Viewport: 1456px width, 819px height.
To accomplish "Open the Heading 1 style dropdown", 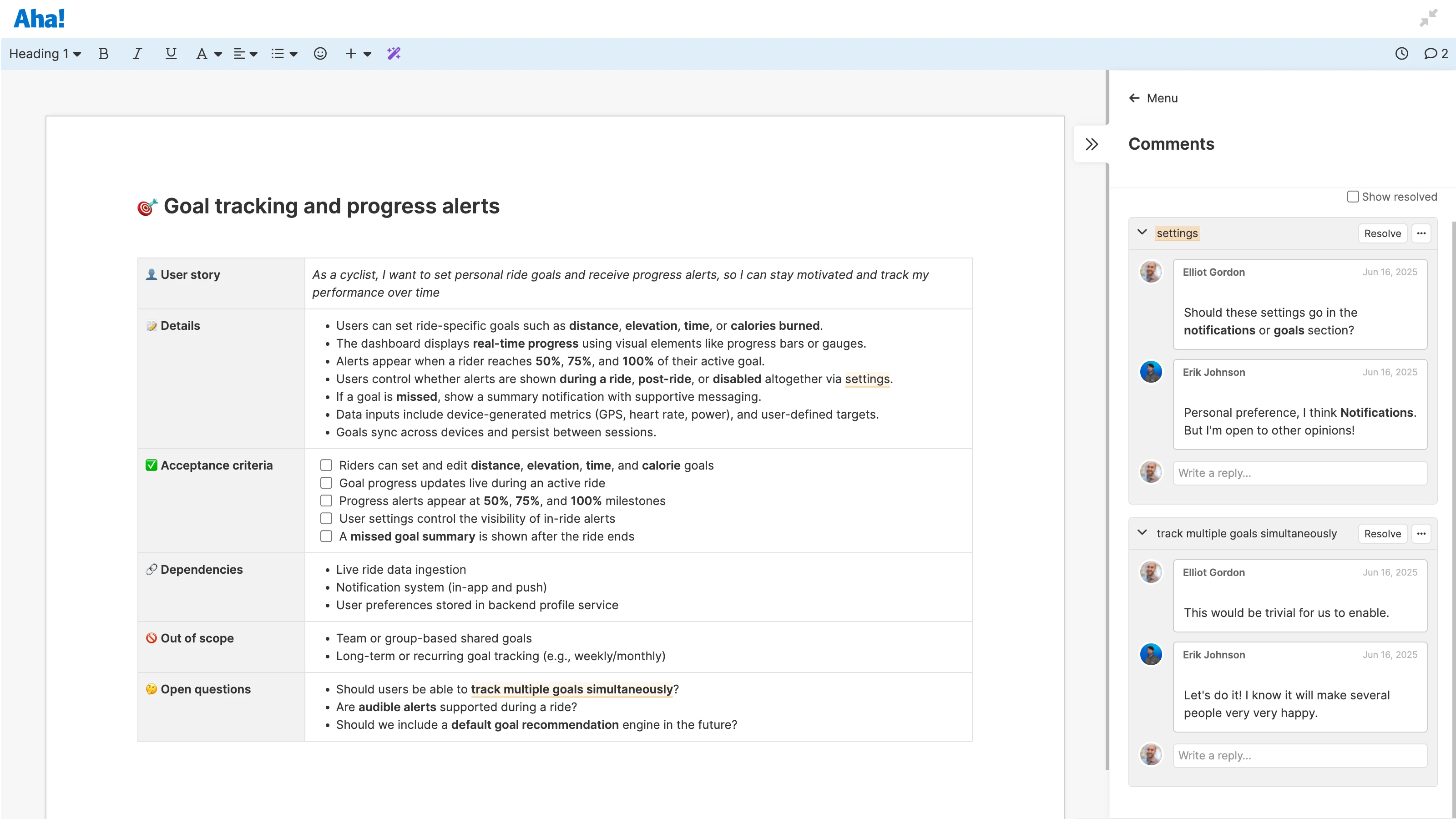I will pos(45,54).
